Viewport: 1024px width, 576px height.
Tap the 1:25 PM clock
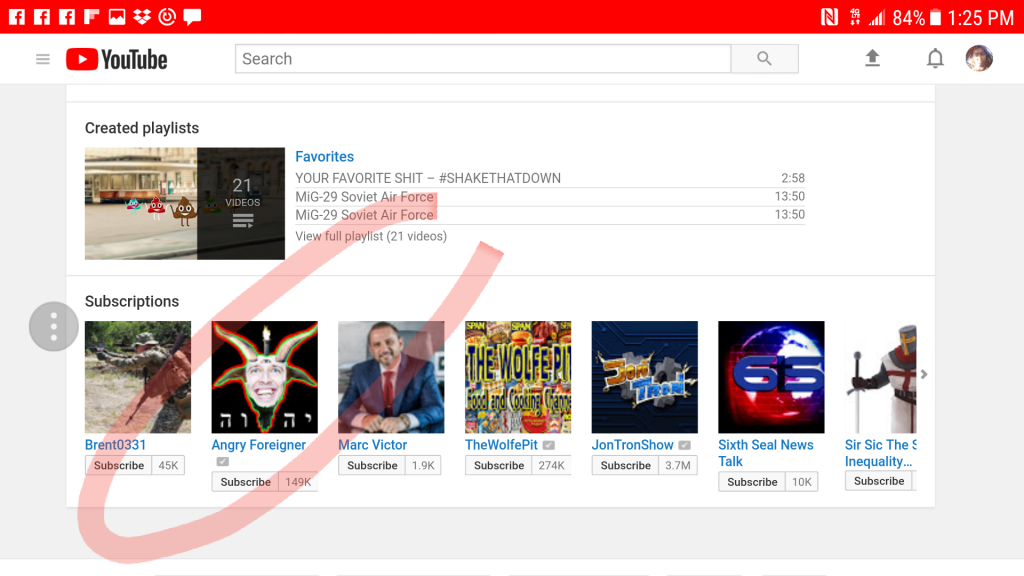pos(980,18)
